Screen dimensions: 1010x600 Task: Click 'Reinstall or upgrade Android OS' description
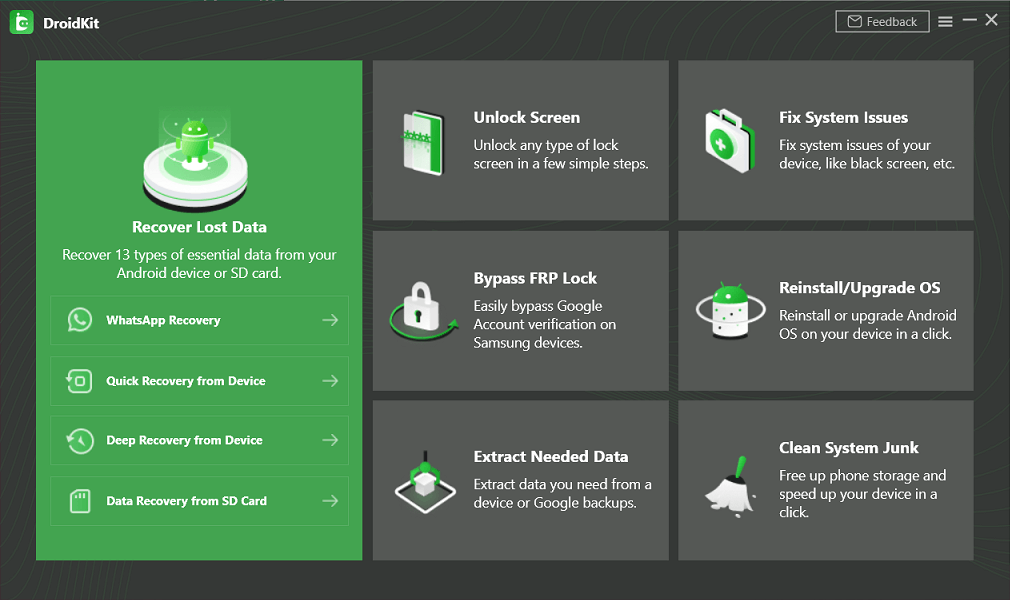868,324
